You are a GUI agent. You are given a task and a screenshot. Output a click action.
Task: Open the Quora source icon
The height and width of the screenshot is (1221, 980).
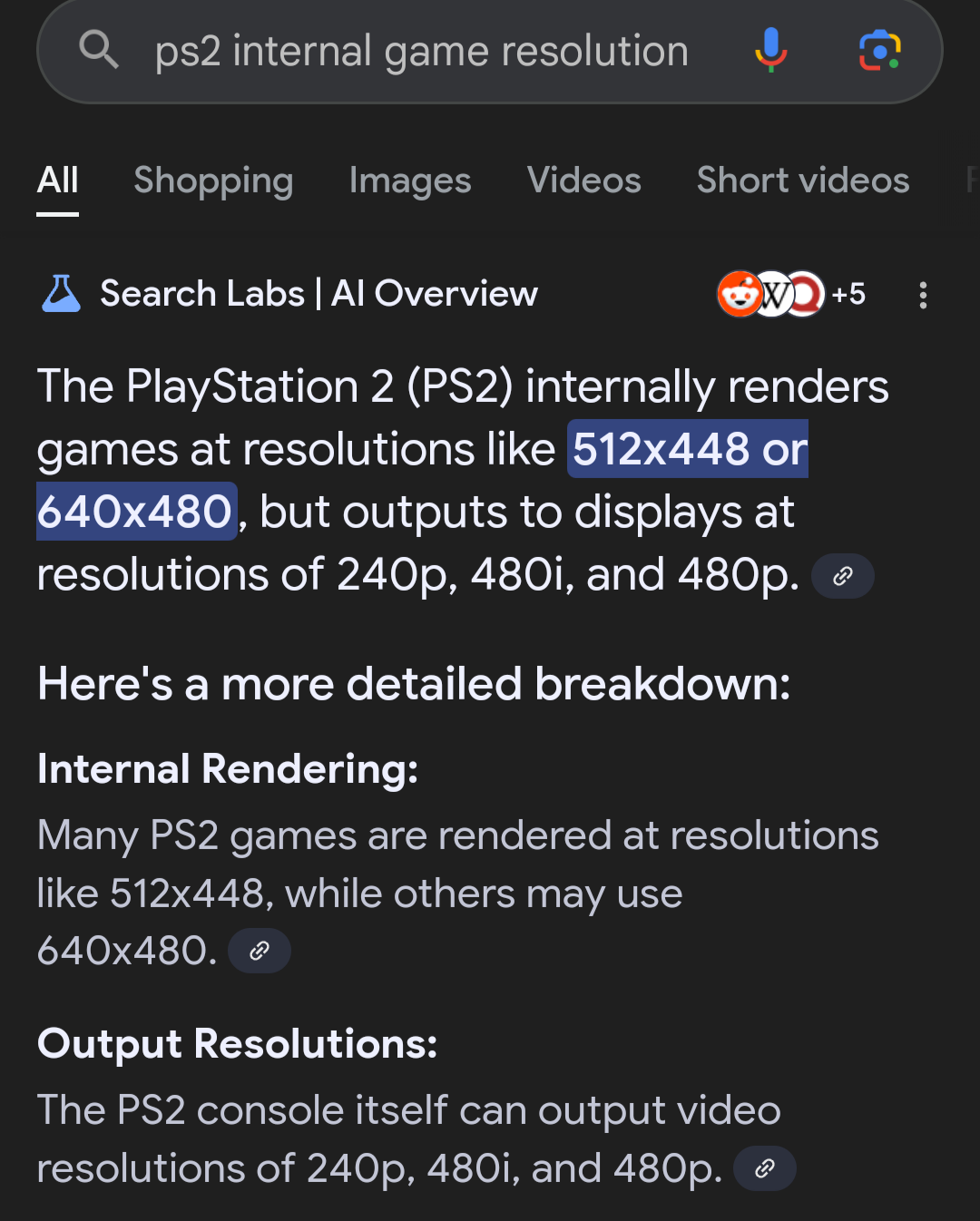pos(806,294)
